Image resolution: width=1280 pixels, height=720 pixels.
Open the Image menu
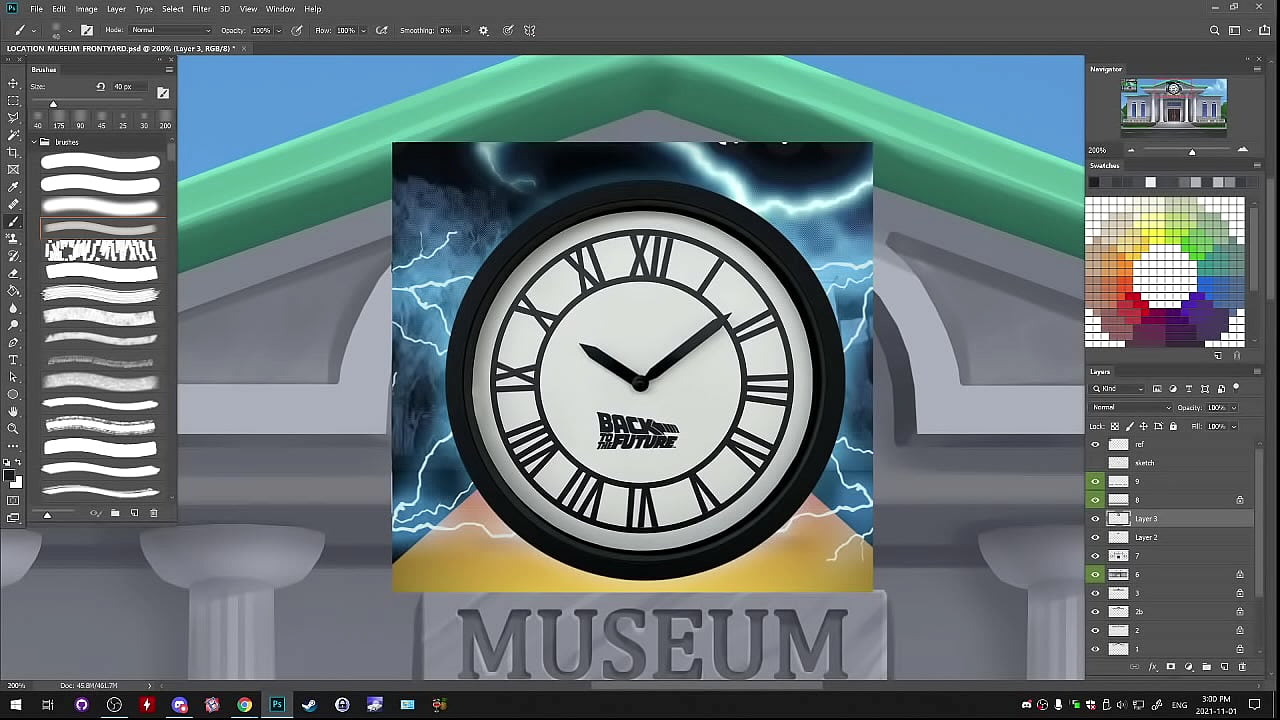(87, 9)
